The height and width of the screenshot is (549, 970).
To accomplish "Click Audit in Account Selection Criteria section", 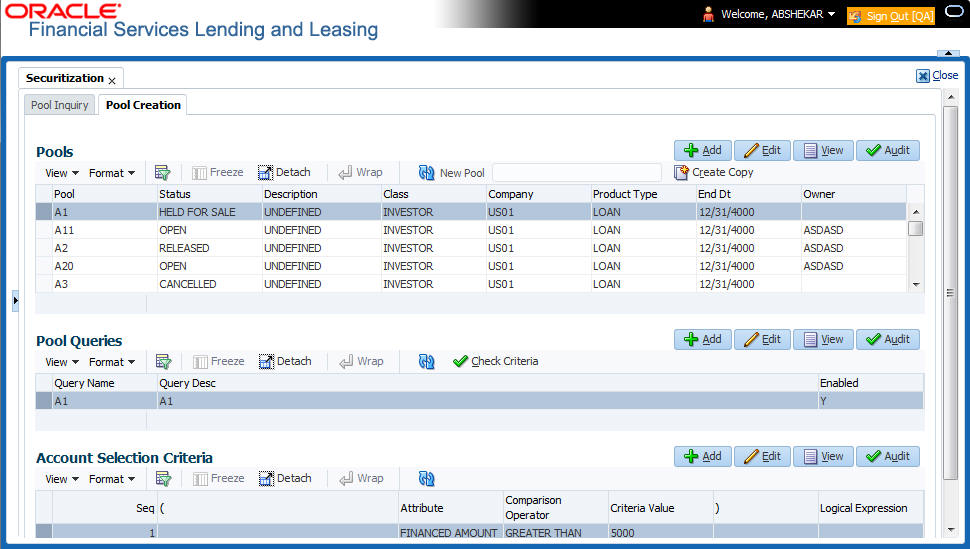I will [888, 456].
